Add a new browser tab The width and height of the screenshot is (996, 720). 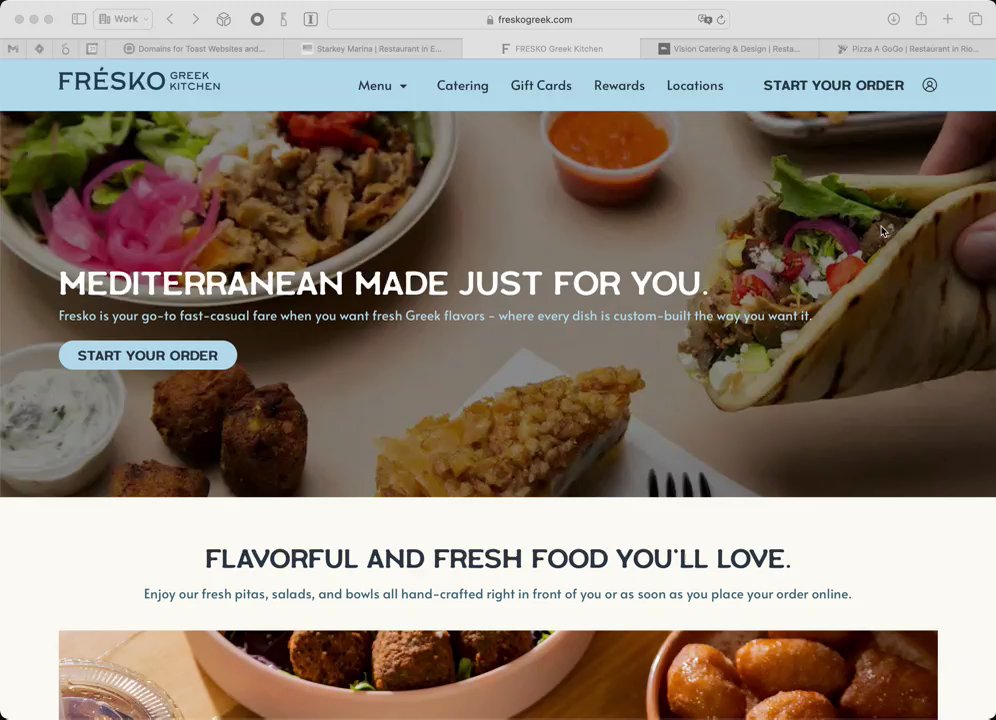pos(948,19)
